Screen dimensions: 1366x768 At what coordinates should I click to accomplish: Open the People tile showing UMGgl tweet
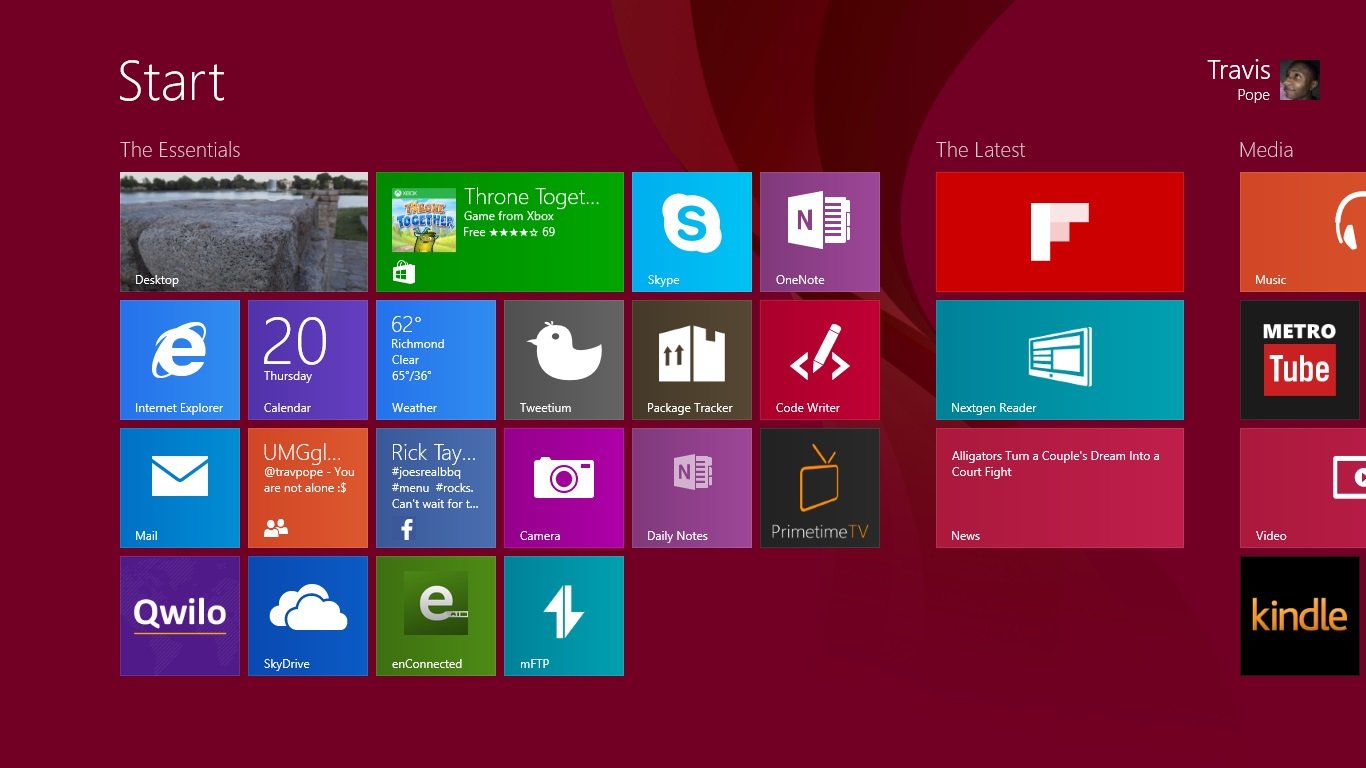click(x=308, y=488)
